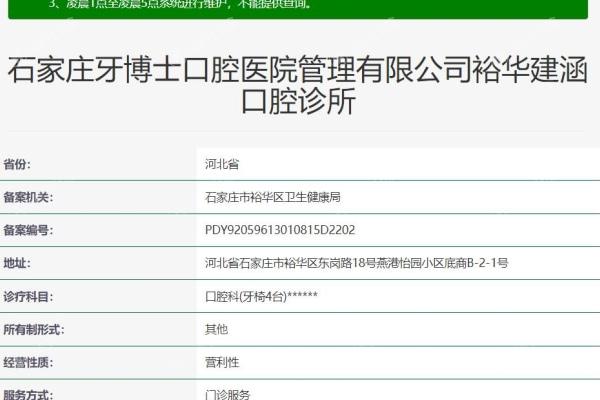Click the green maintenance notice banner text

coord(180,4)
